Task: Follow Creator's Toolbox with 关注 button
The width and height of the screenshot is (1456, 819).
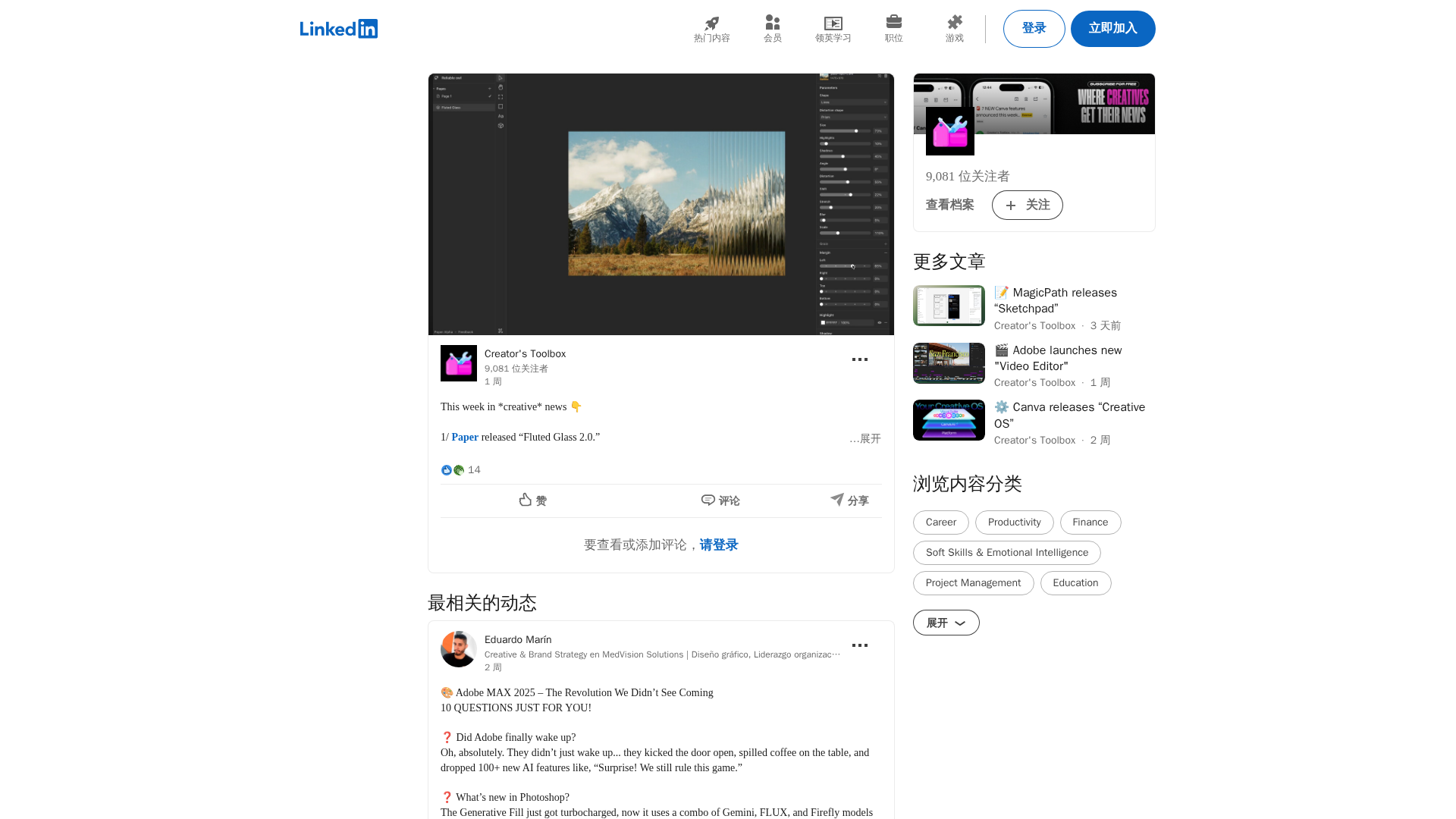Action: tap(1027, 206)
